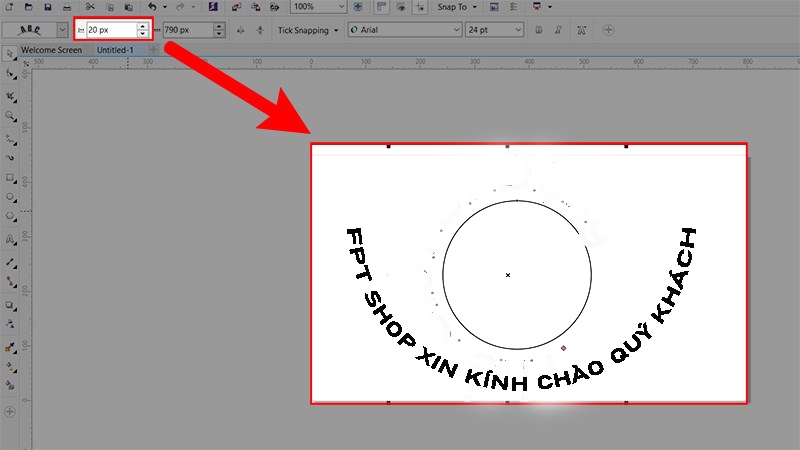Click the Copy icon
800x450 pixels.
pyautogui.click(x=110, y=7)
